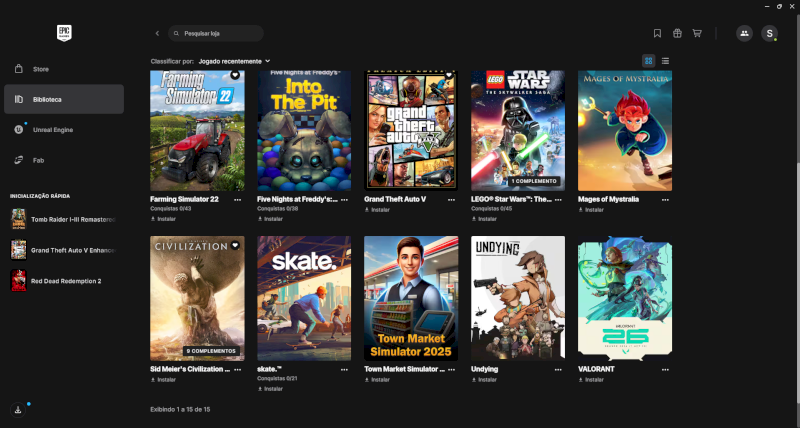Click Conquistas 0/45 under LEGO Star Wars

491,209
